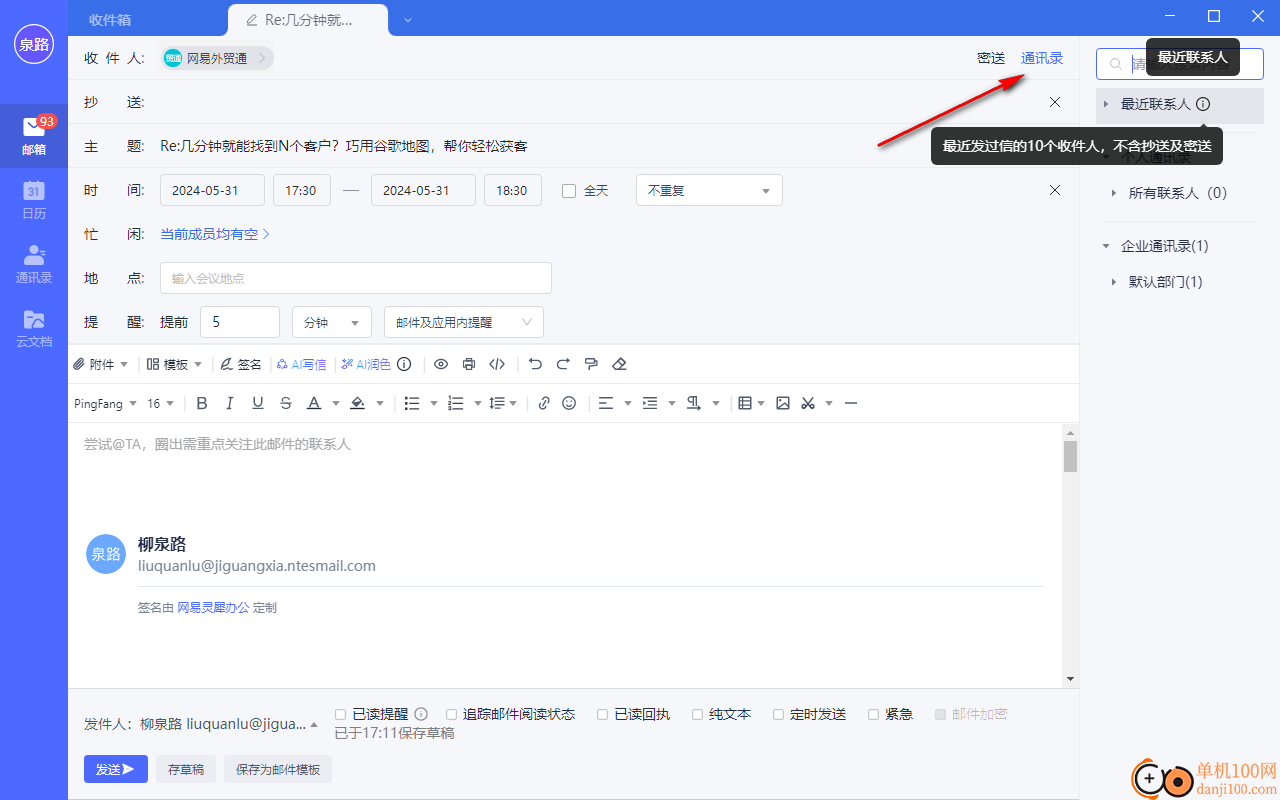1280x800 pixels.
Task: Toggle underline formatting
Action: coord(258,403)
